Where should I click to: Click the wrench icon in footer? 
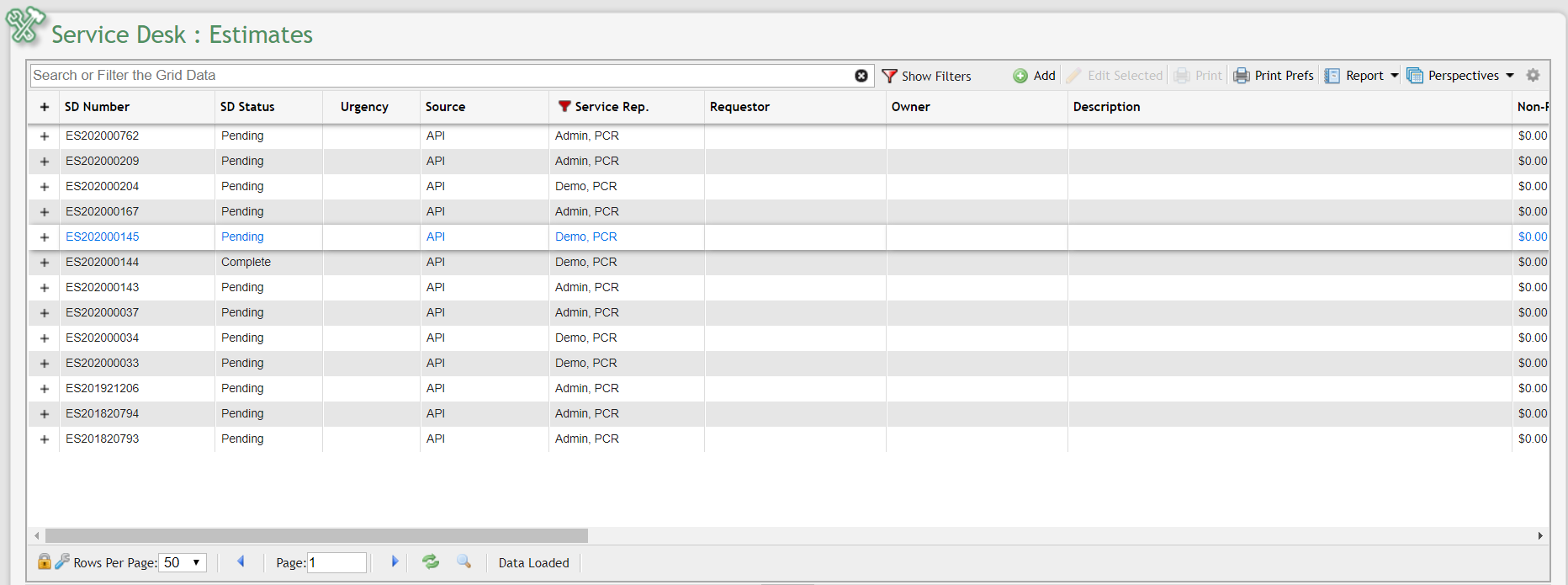[x=62, y=561]
